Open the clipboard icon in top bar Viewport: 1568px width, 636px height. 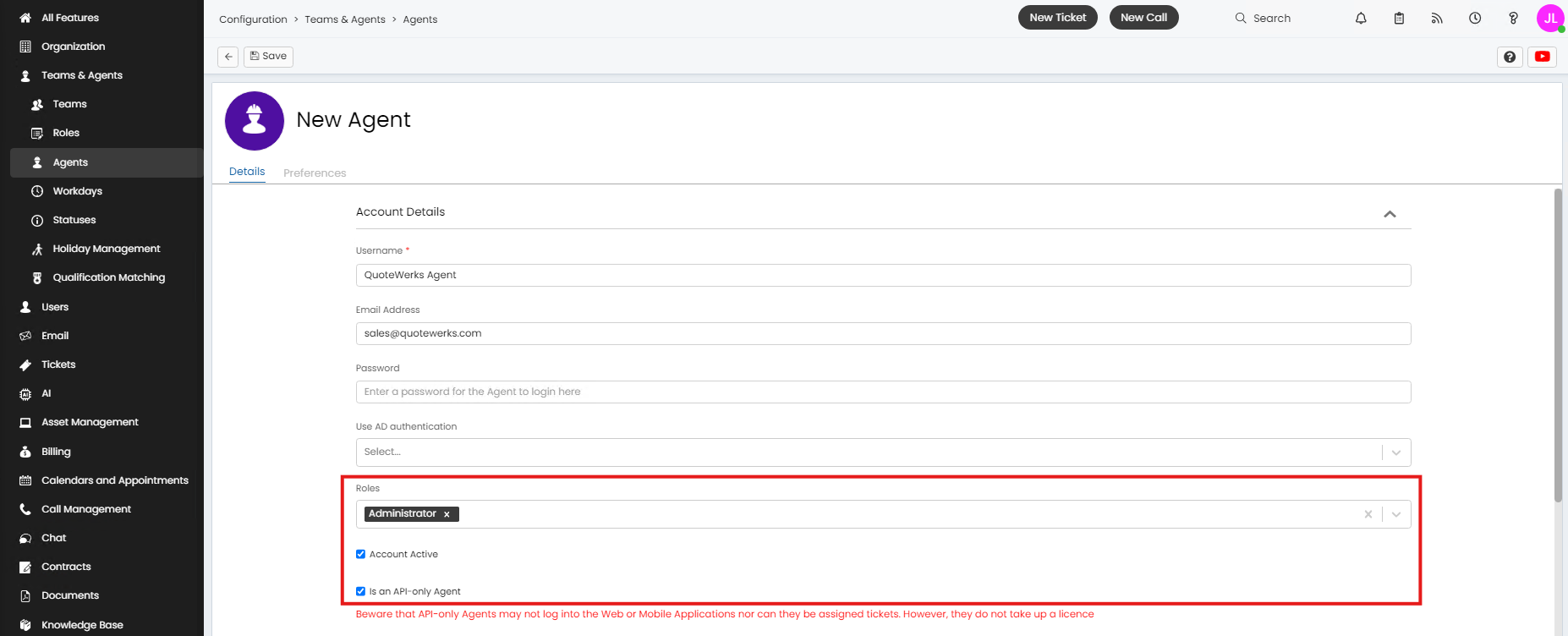(1399, 18)
